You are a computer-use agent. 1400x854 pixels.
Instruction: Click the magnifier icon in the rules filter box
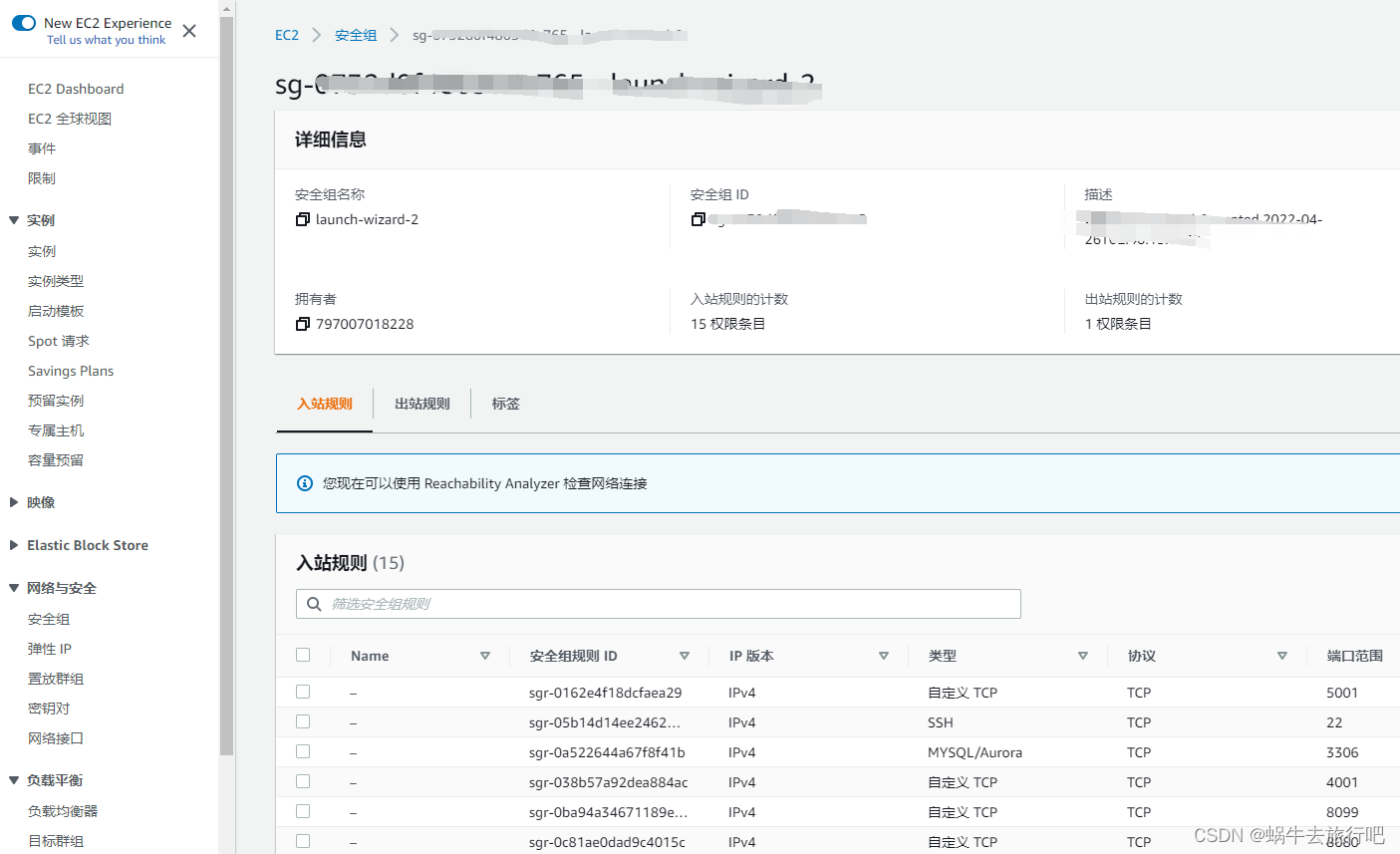point(314,604)
